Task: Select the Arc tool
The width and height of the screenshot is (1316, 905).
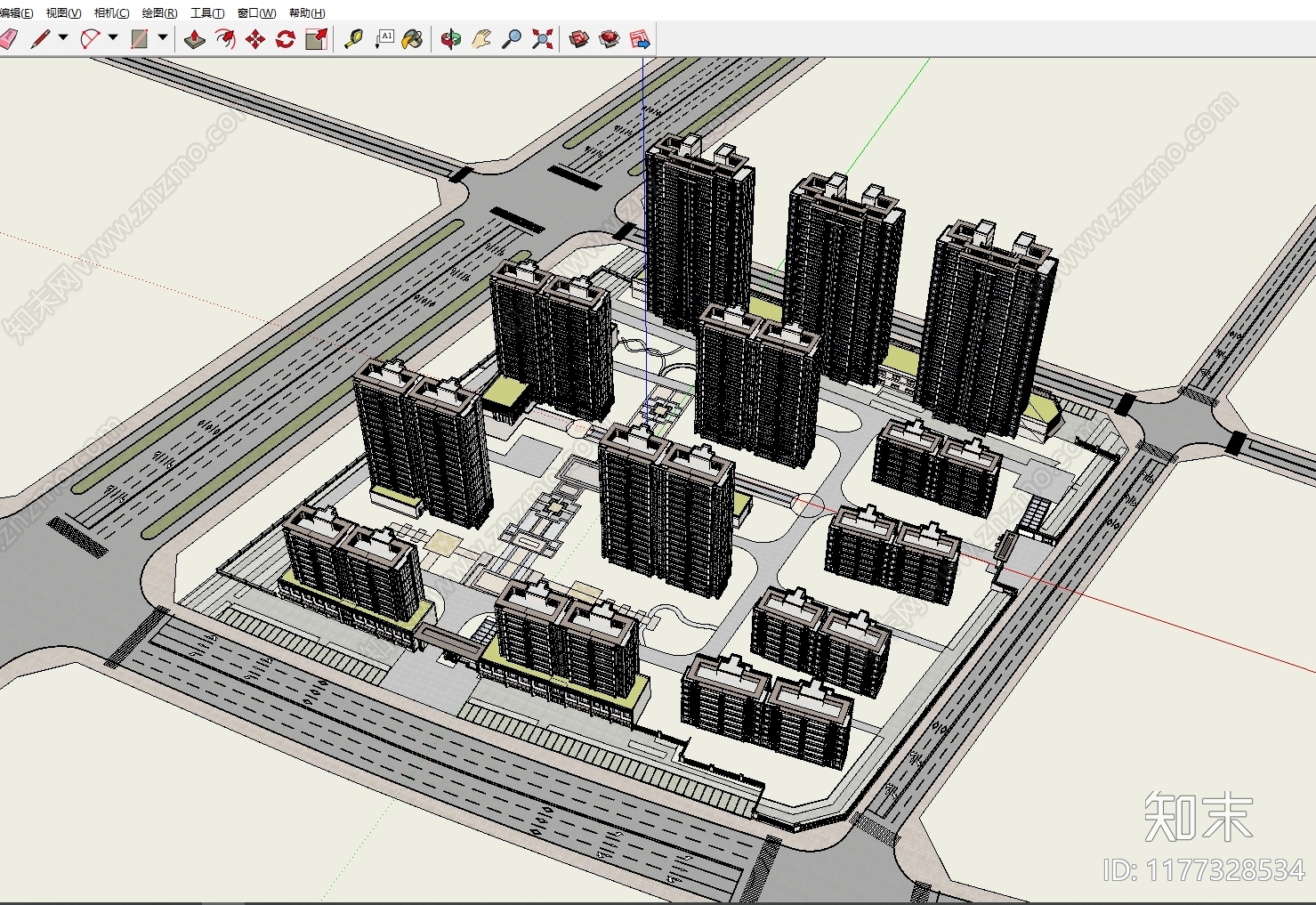Action: click(90, 39)
